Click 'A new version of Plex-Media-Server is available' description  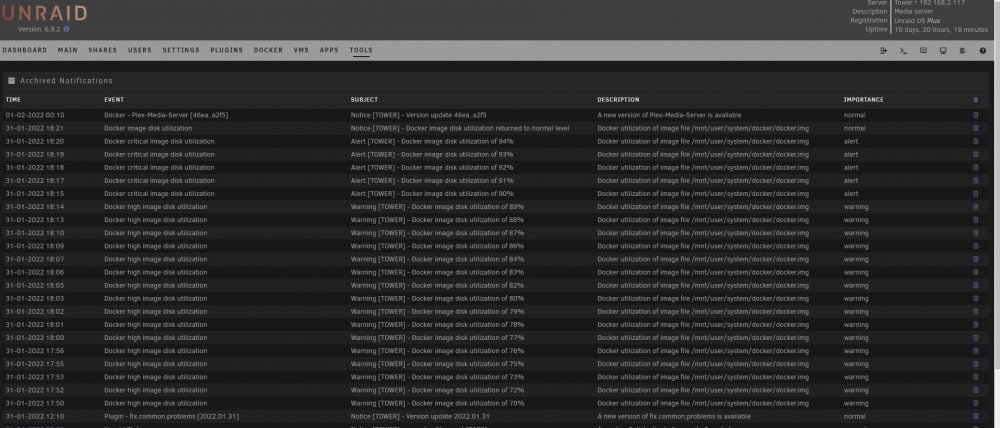pyautogui.click(x=669, y=115)
